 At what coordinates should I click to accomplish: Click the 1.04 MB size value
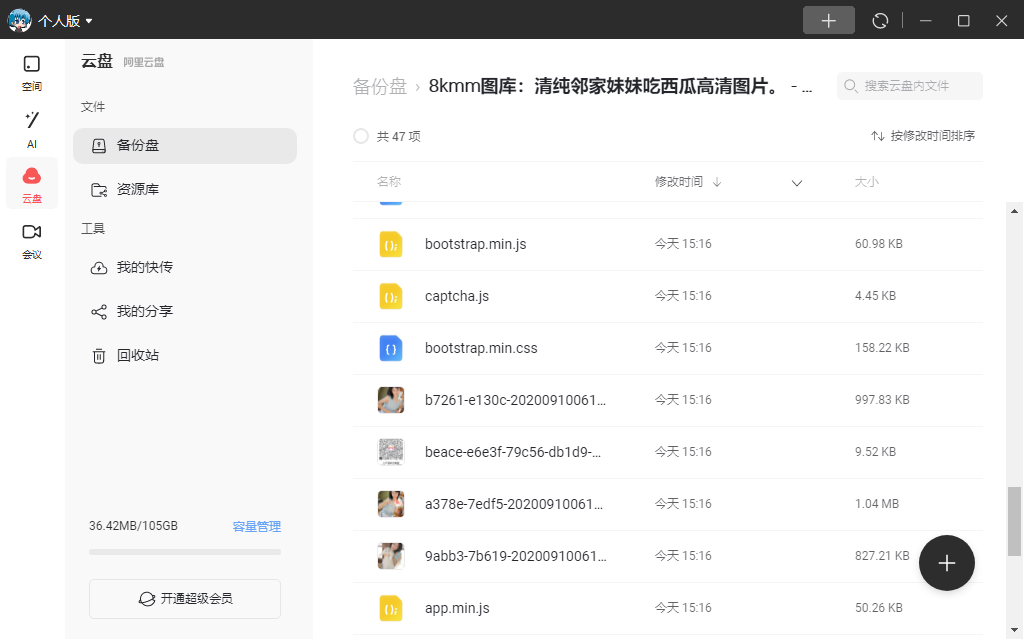[x=876, y=504]
